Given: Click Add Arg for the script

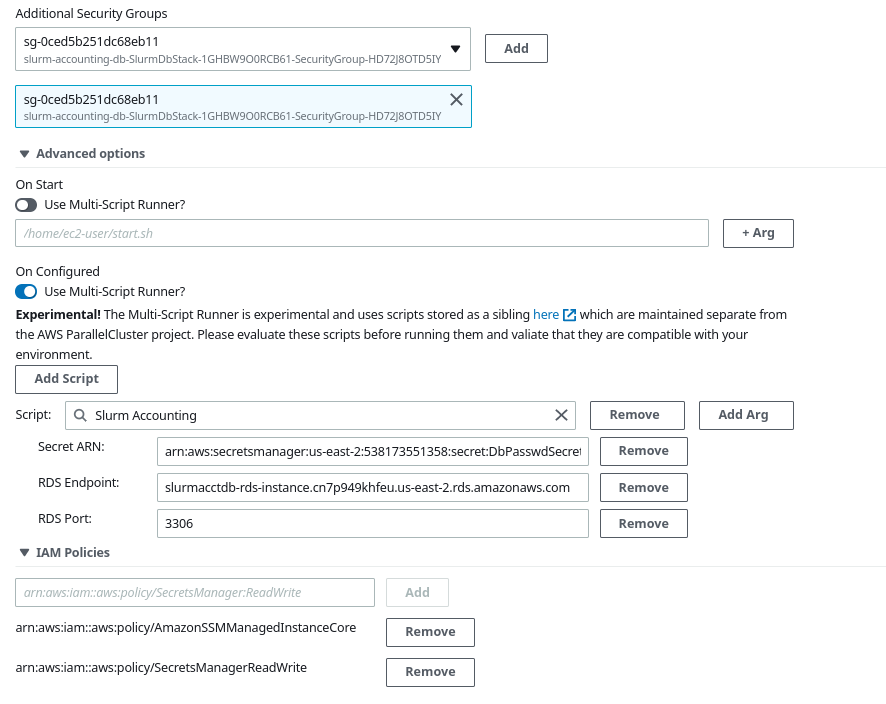Looking at the screenshot, I should (746, 415).
